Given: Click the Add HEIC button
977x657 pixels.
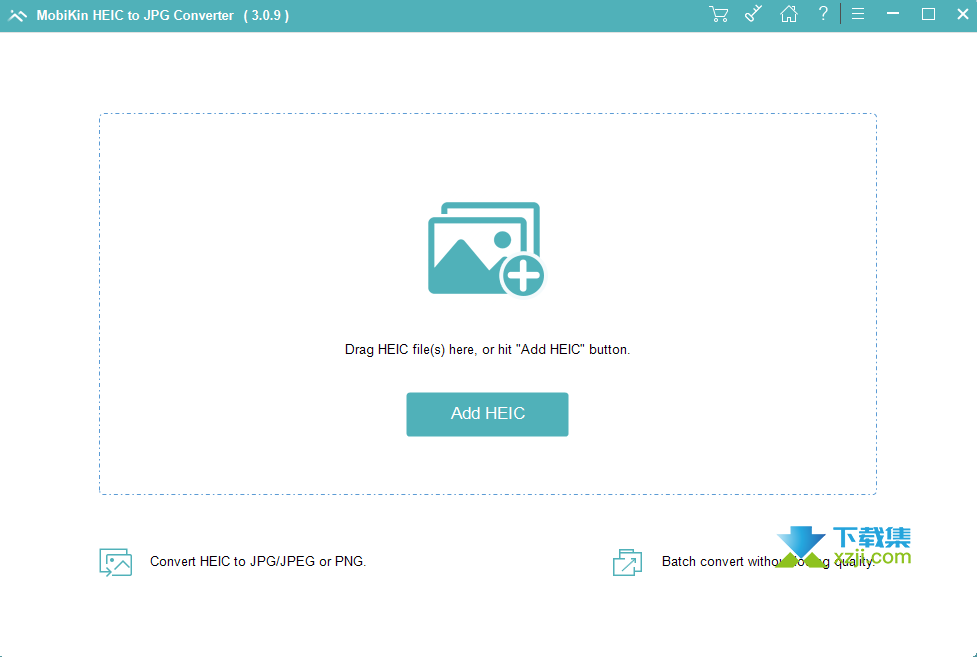Looking at the screenshot, I should pyautogui.click(x=487, y=414).
